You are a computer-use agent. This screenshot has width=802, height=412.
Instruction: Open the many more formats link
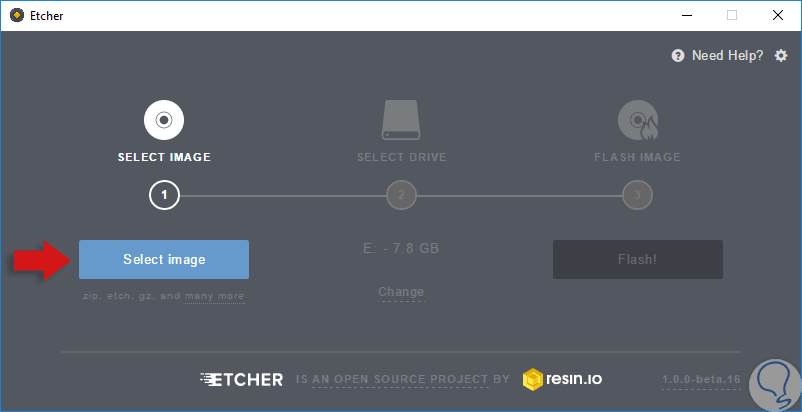point(214,296)
